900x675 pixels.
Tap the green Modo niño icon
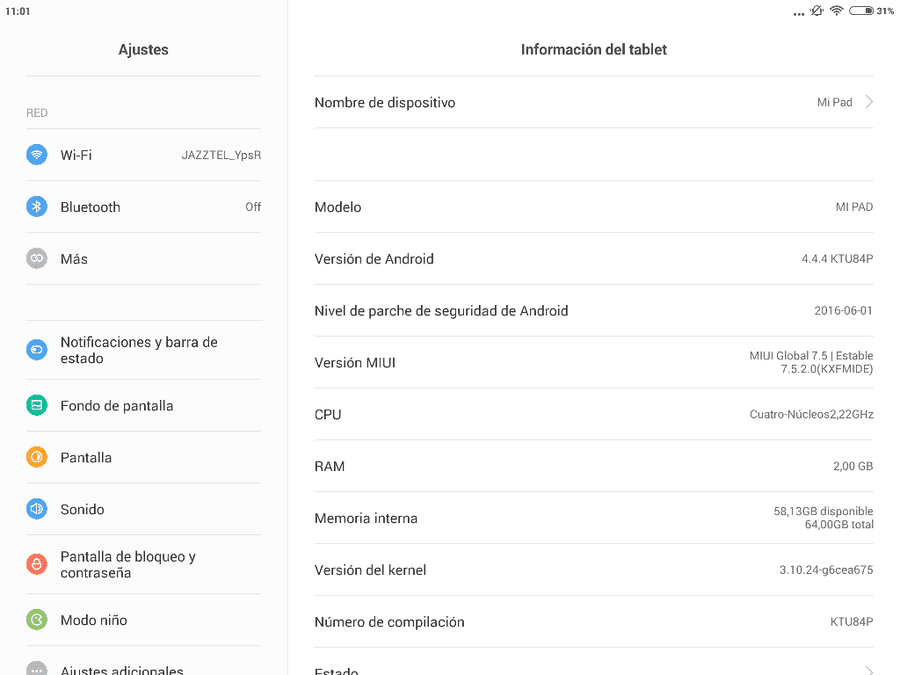[37, 620]
